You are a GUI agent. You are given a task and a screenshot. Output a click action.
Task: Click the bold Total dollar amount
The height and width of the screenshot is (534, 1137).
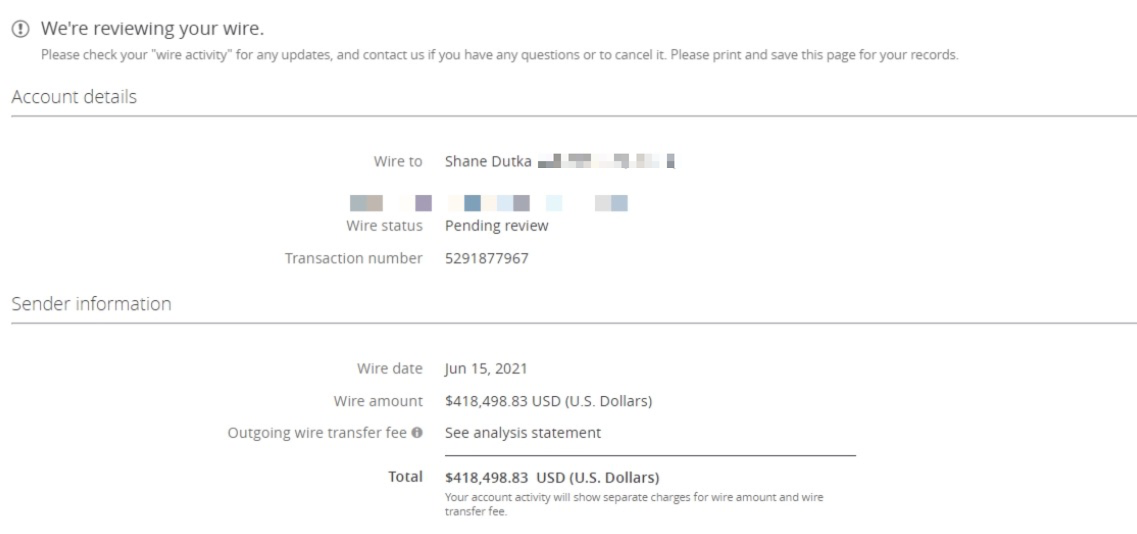tap(551, 477)
